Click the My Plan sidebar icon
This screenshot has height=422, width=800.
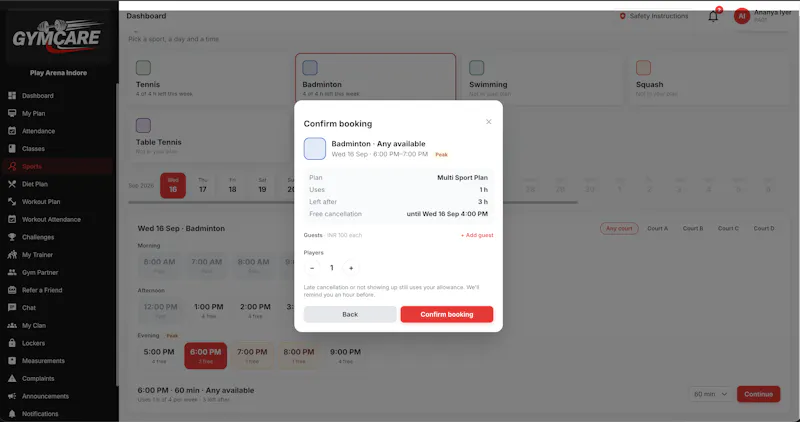(x=12, y=113)
